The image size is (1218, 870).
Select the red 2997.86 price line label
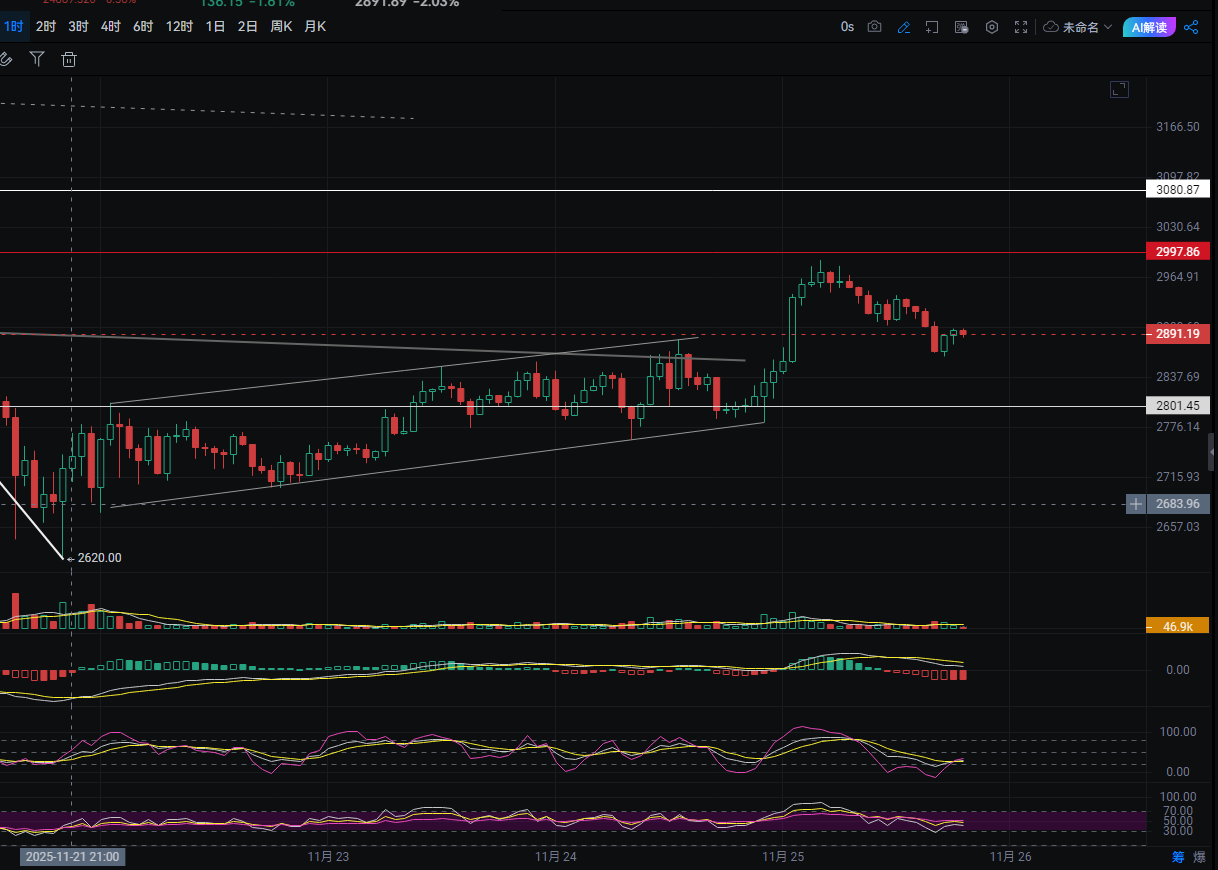coord(1178,253)
